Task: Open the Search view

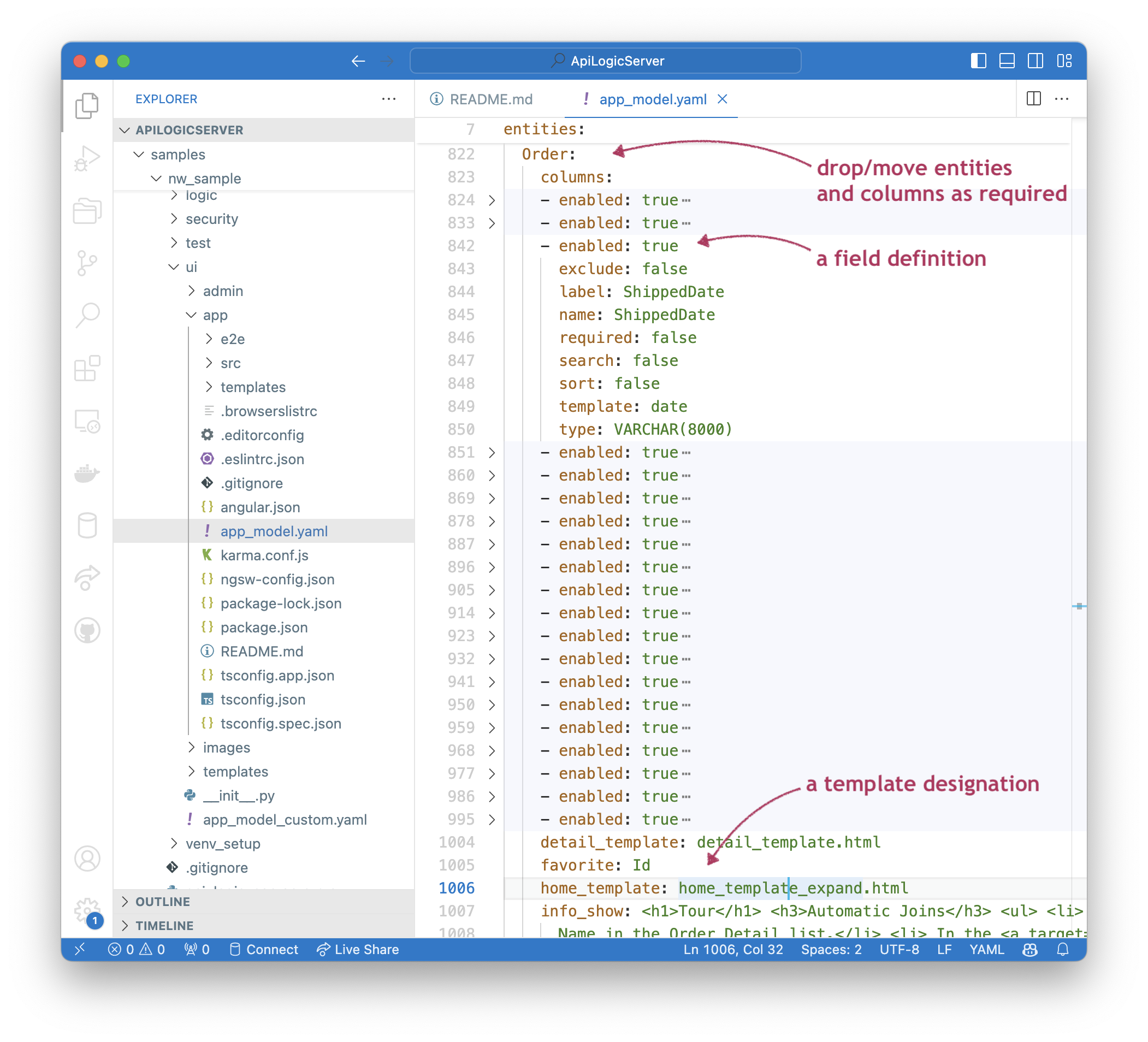Action: [87, 315]
